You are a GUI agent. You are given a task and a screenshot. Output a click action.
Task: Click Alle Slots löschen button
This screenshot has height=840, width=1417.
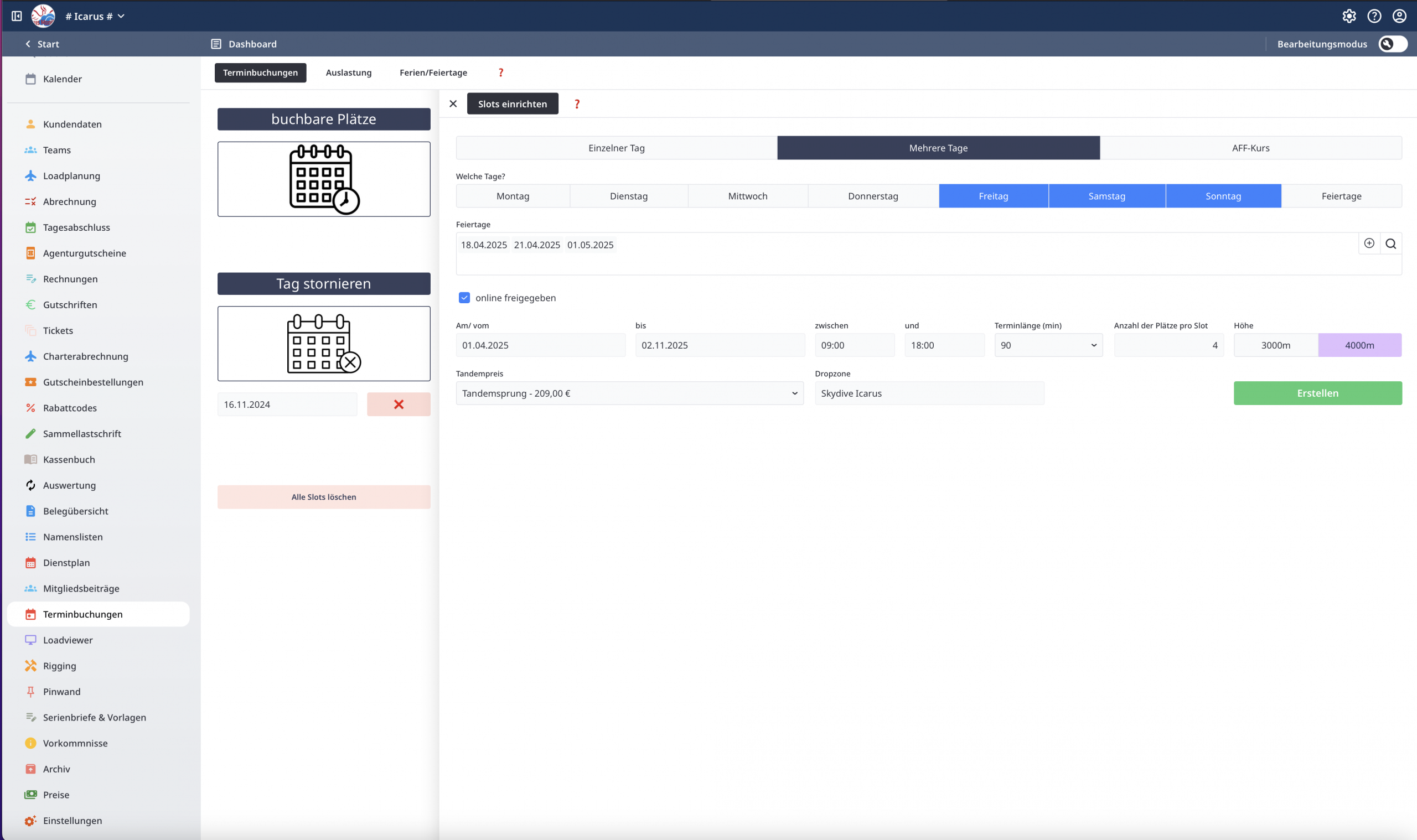point(324,497)
